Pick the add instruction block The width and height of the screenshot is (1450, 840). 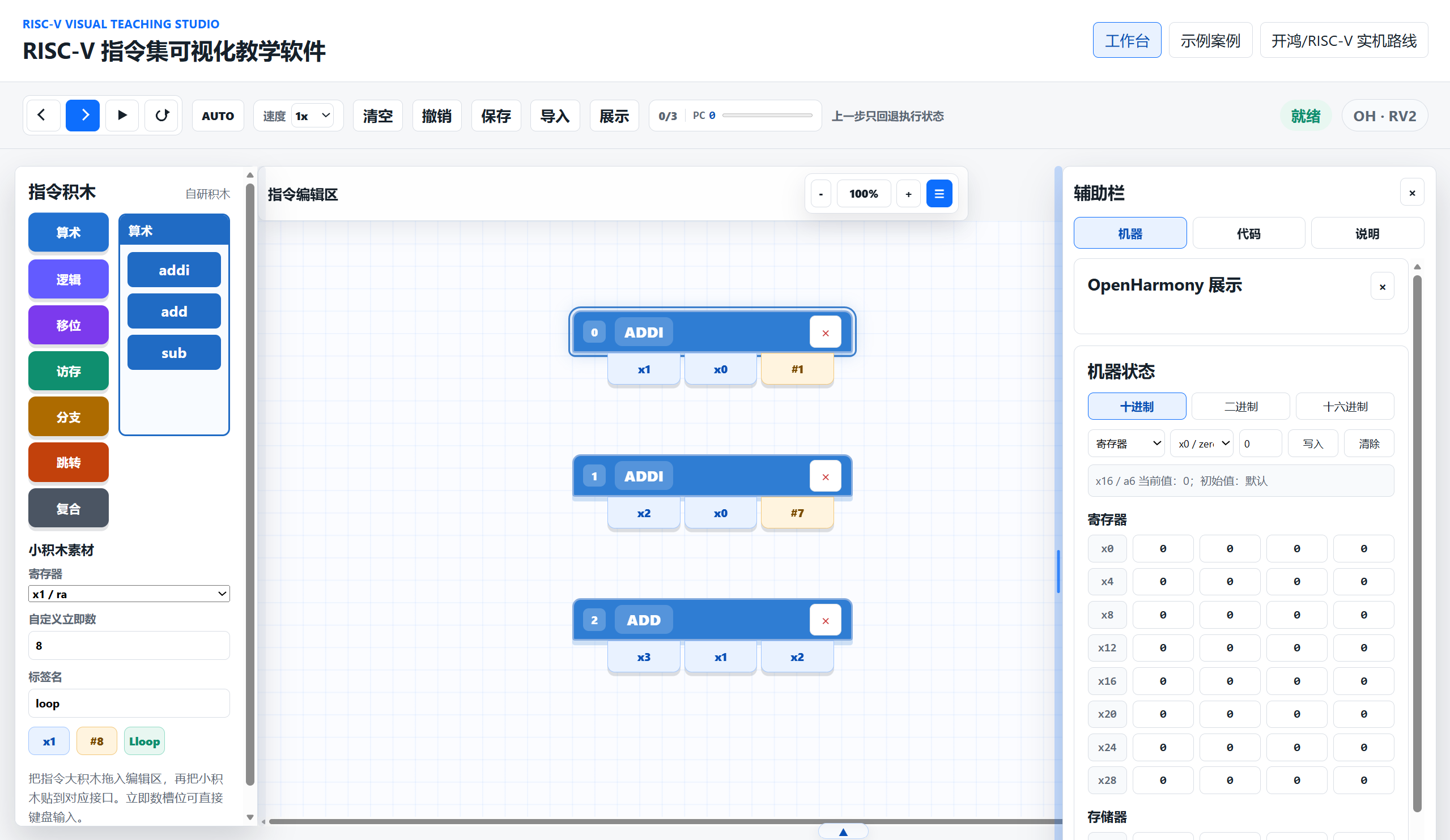point(174,312)
